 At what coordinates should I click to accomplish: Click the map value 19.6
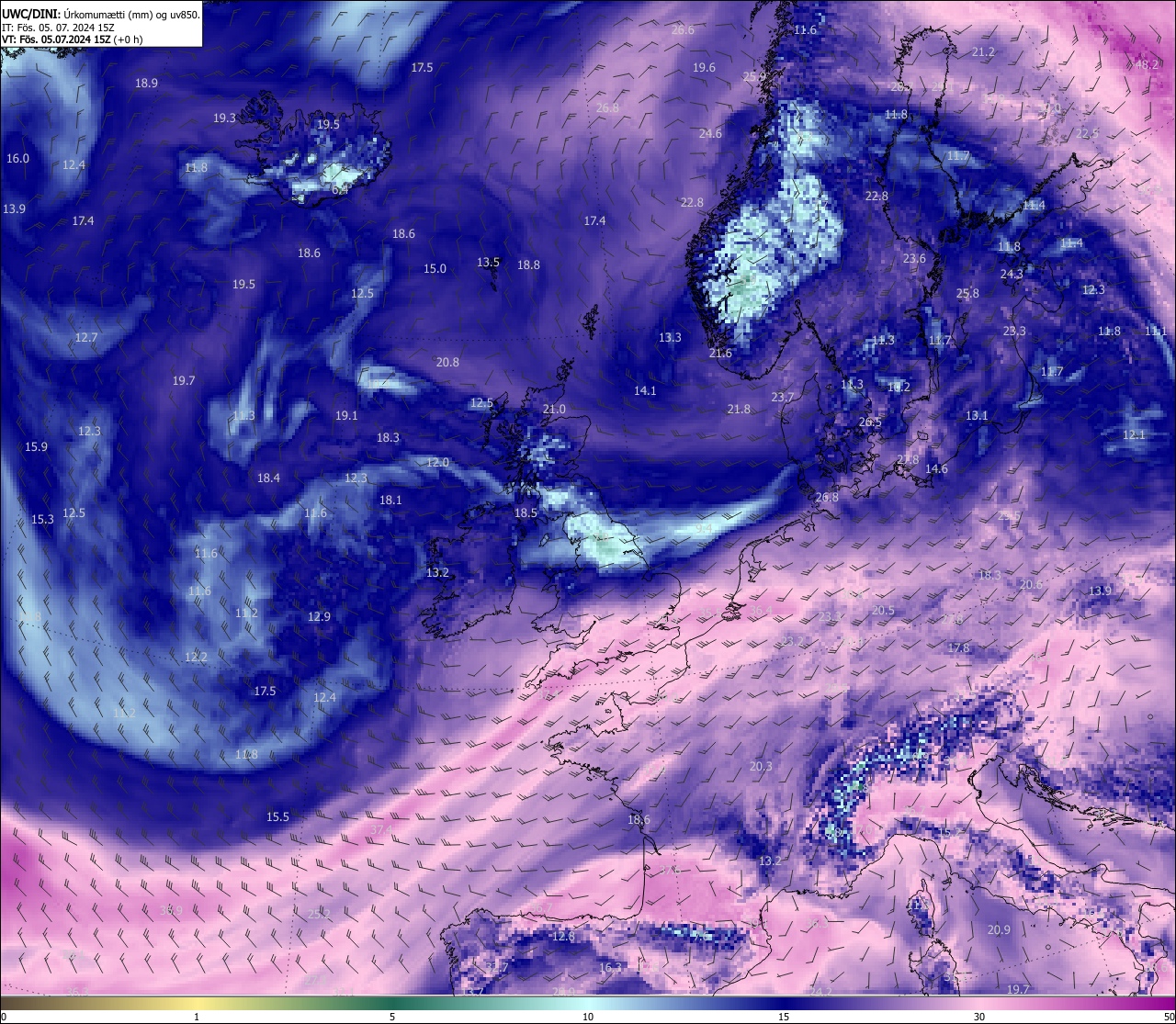pos(704,67)
